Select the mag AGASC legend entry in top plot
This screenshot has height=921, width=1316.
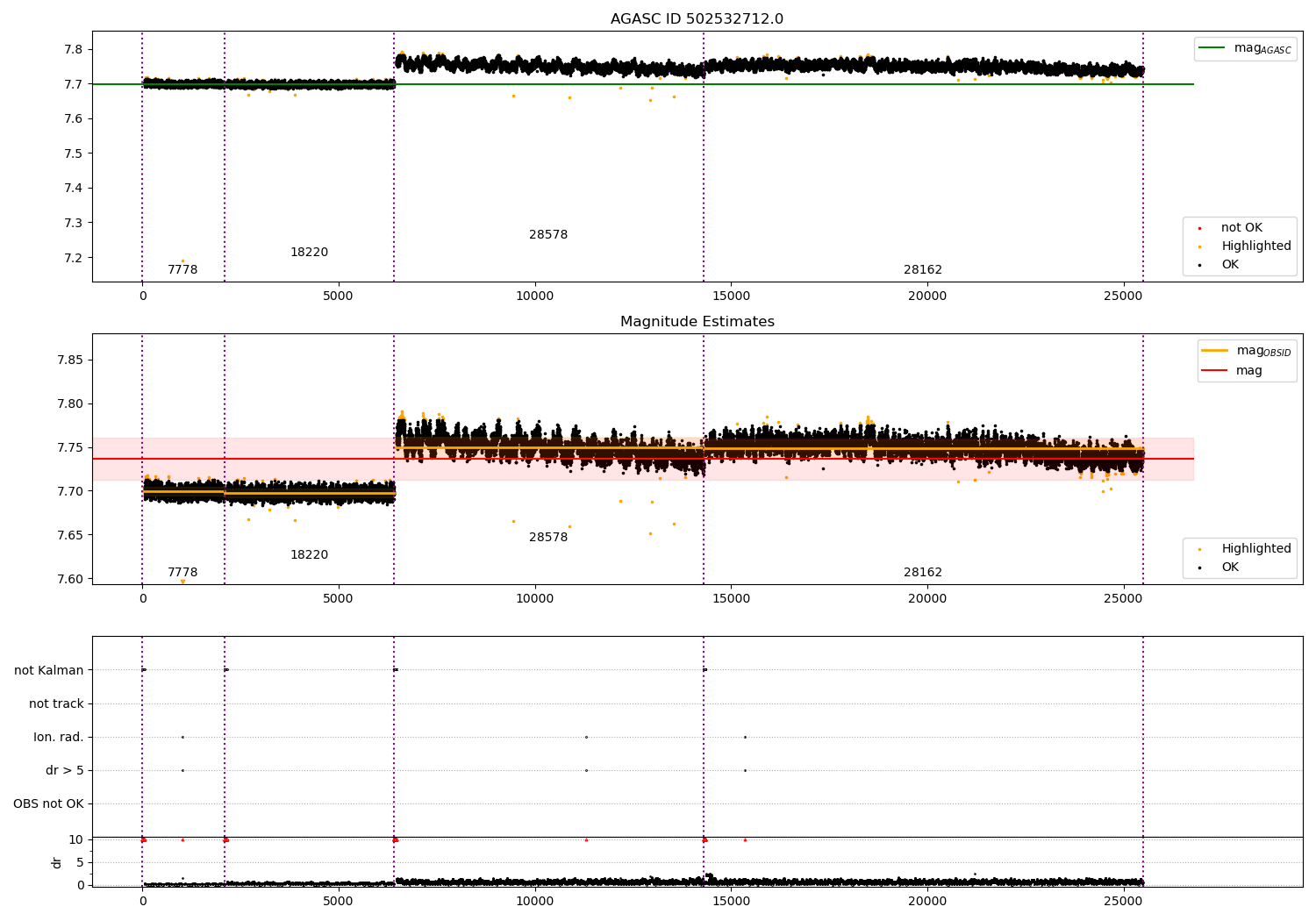click(1246, 48)
